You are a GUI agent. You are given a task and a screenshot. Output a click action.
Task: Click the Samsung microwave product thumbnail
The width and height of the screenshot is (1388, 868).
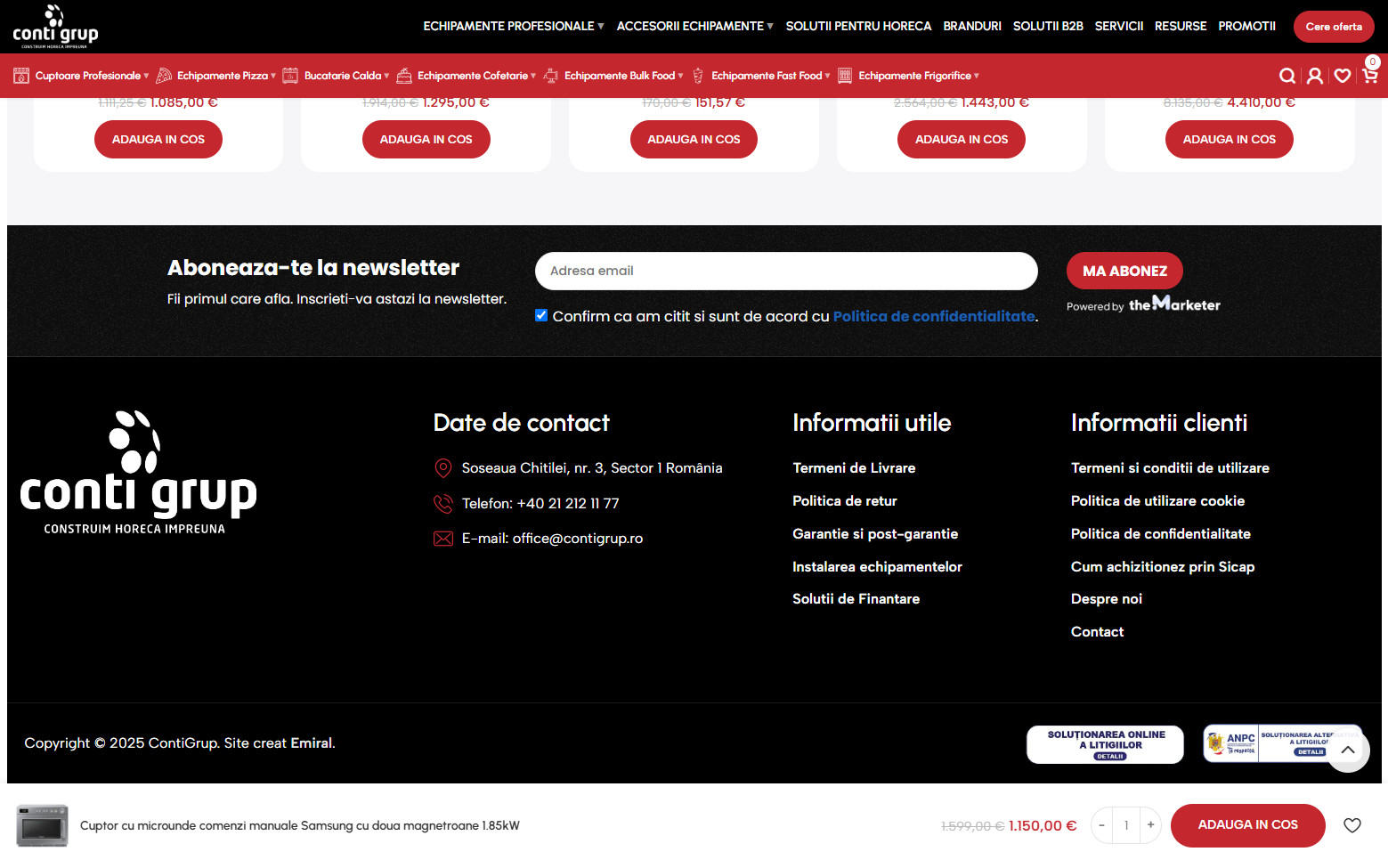tap(42, 825)
